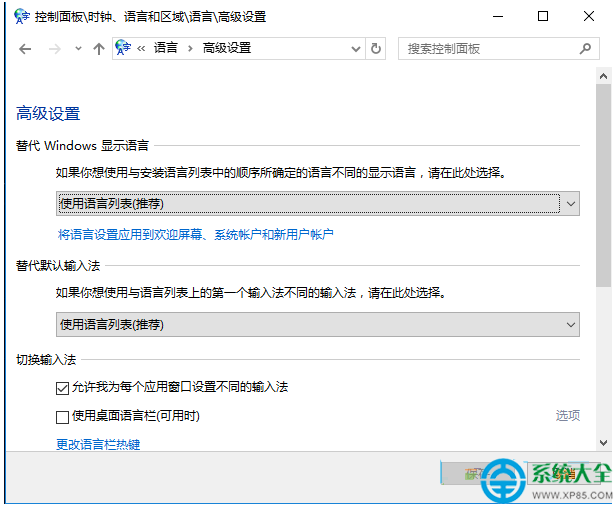This screenshot has height=506, width=615.
Task: Click the refresh button beside address bar
Action: click(376, 48)
